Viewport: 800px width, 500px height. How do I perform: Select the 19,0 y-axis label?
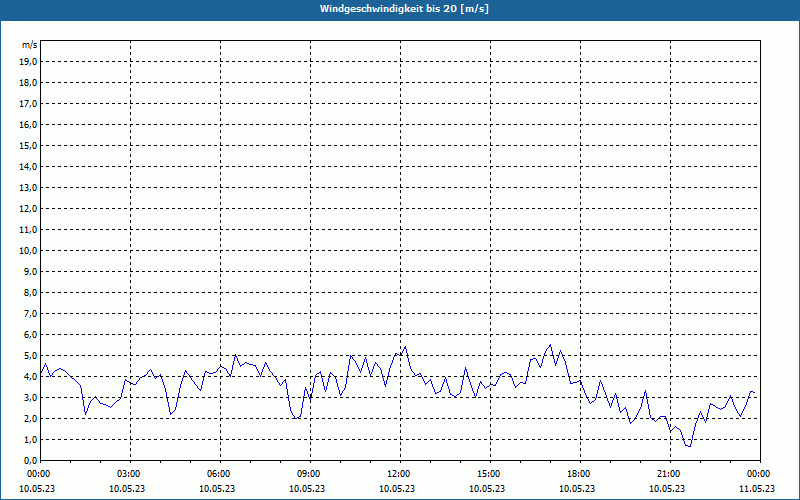[28, 62]
